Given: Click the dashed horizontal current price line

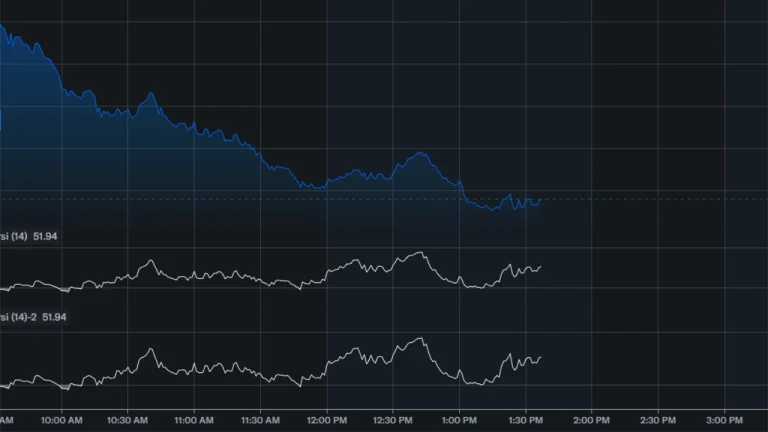Looking at the screenshot, I should pyautogui.click(x=650, y=200).
